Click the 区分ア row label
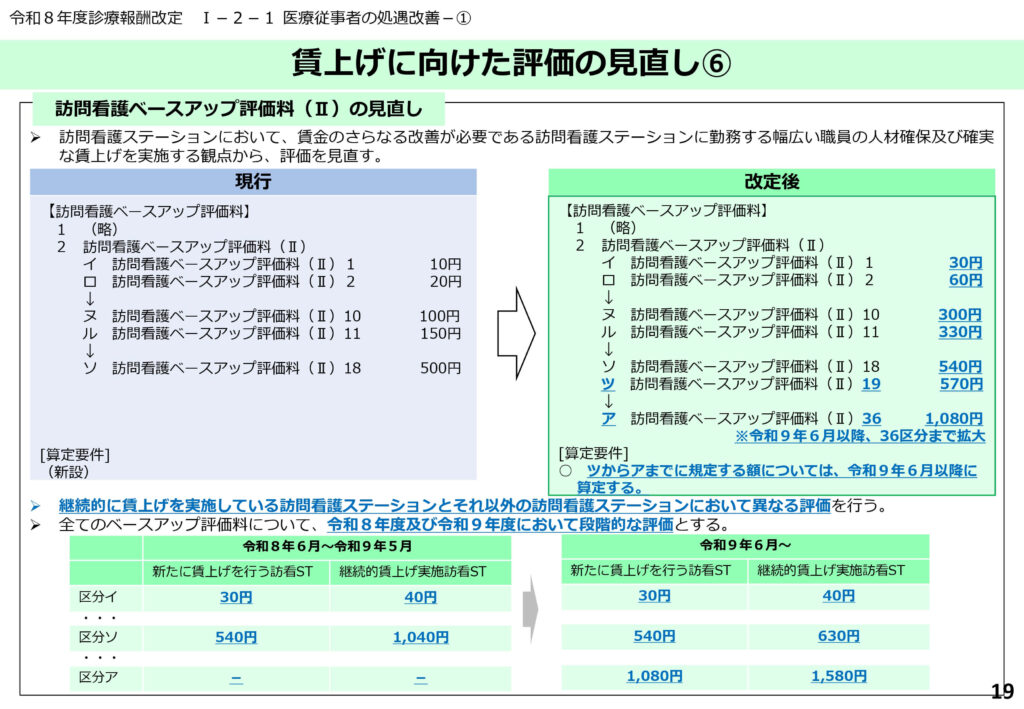Screen dimensions: 1024x709 pos(98,678)
